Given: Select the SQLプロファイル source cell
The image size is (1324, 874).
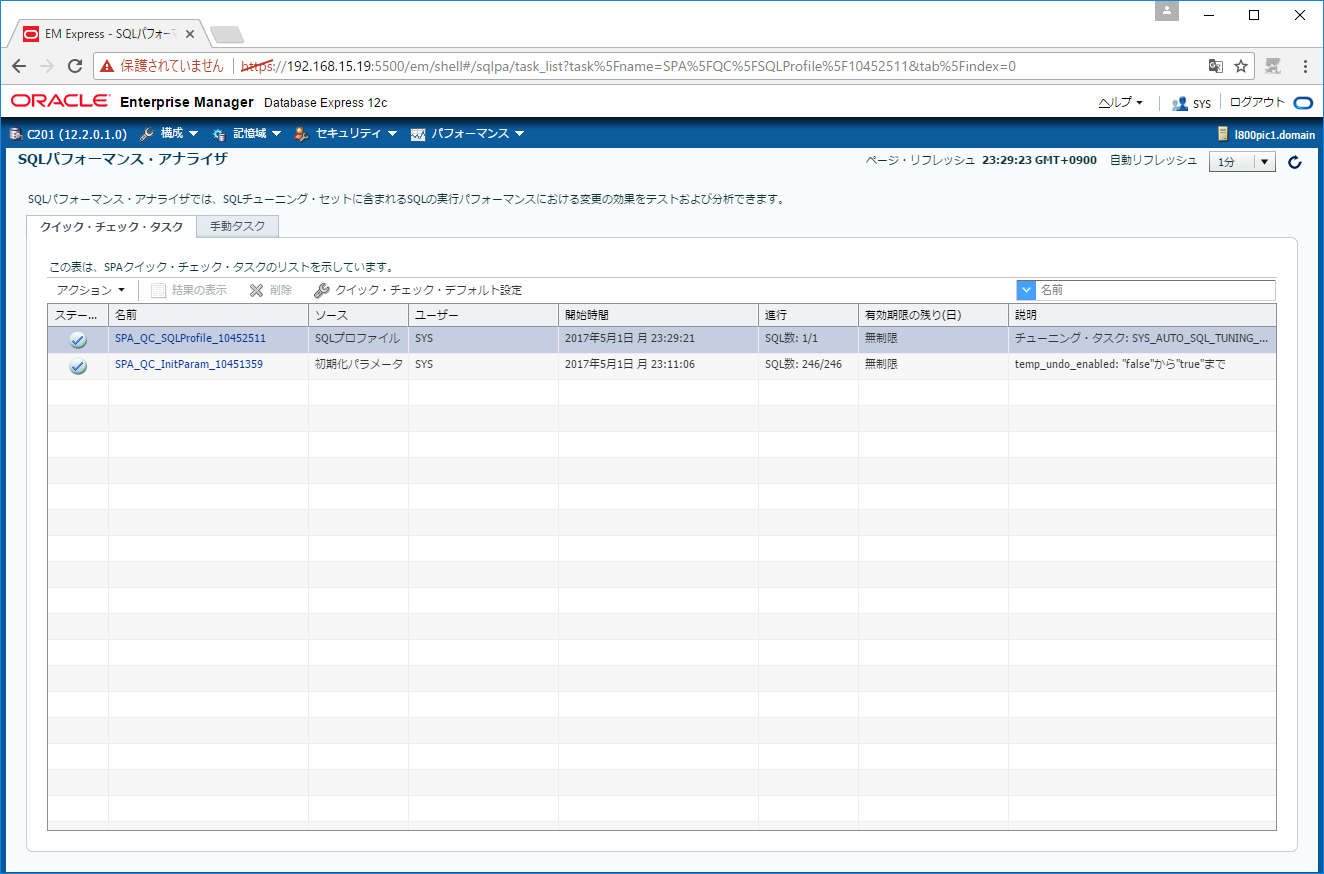Looking at the screenshot, I should pyautogui.click(x=357, y=339).
